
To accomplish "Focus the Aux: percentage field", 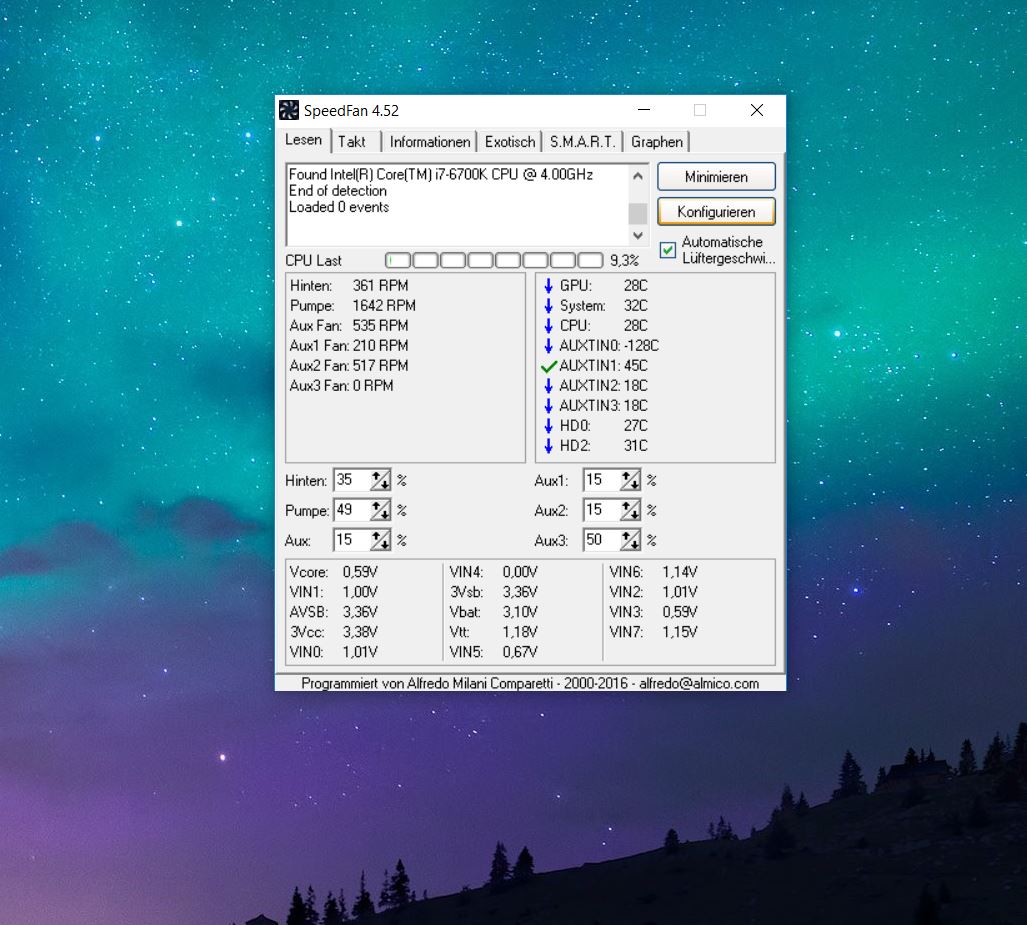I will click(x=352, y=540).
